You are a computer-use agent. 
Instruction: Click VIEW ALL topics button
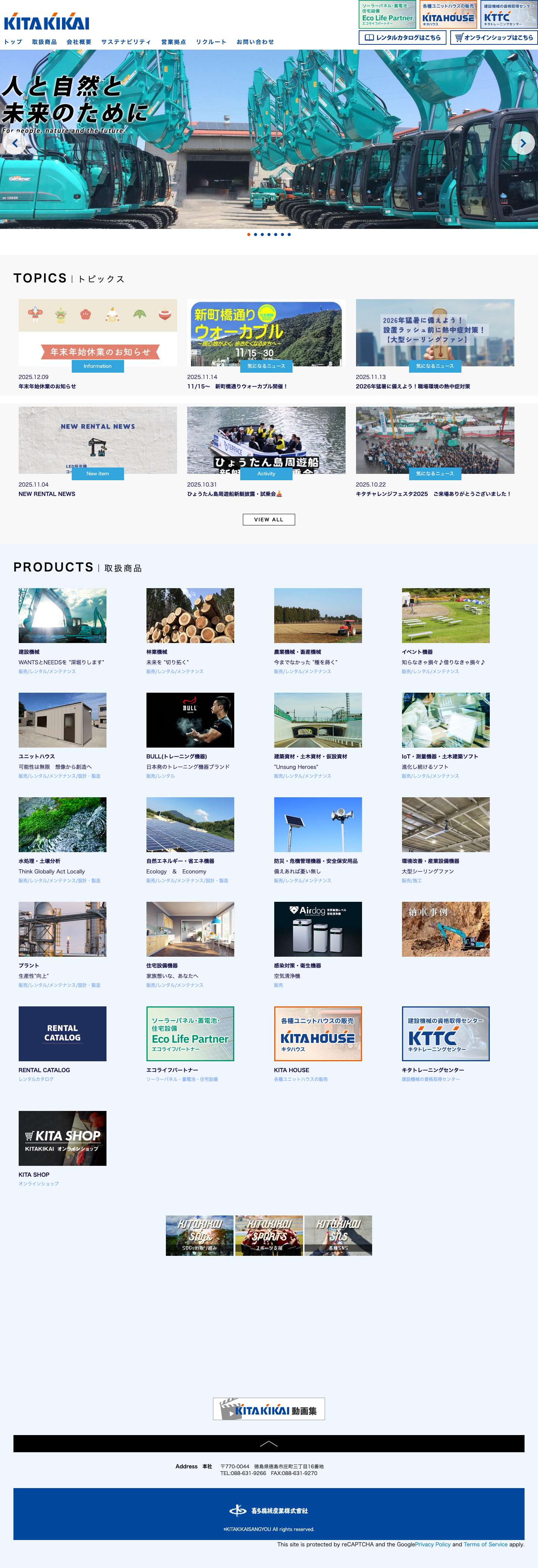coord(269,519)
